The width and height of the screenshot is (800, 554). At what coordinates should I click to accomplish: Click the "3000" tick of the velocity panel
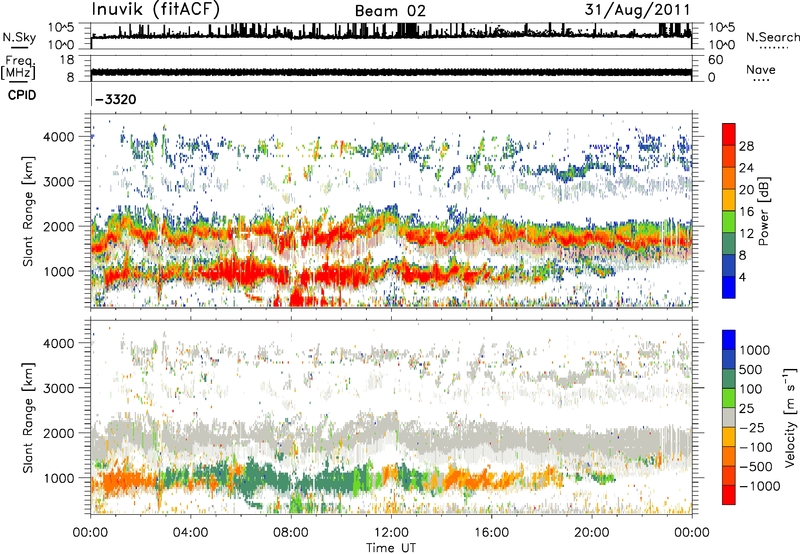(x=59, y=388)
